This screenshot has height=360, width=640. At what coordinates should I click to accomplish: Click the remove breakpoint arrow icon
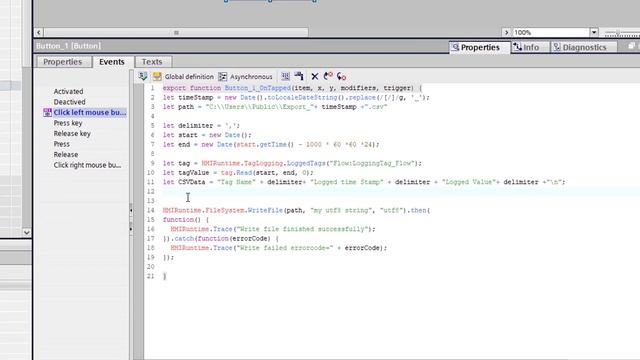click(341, 76)
